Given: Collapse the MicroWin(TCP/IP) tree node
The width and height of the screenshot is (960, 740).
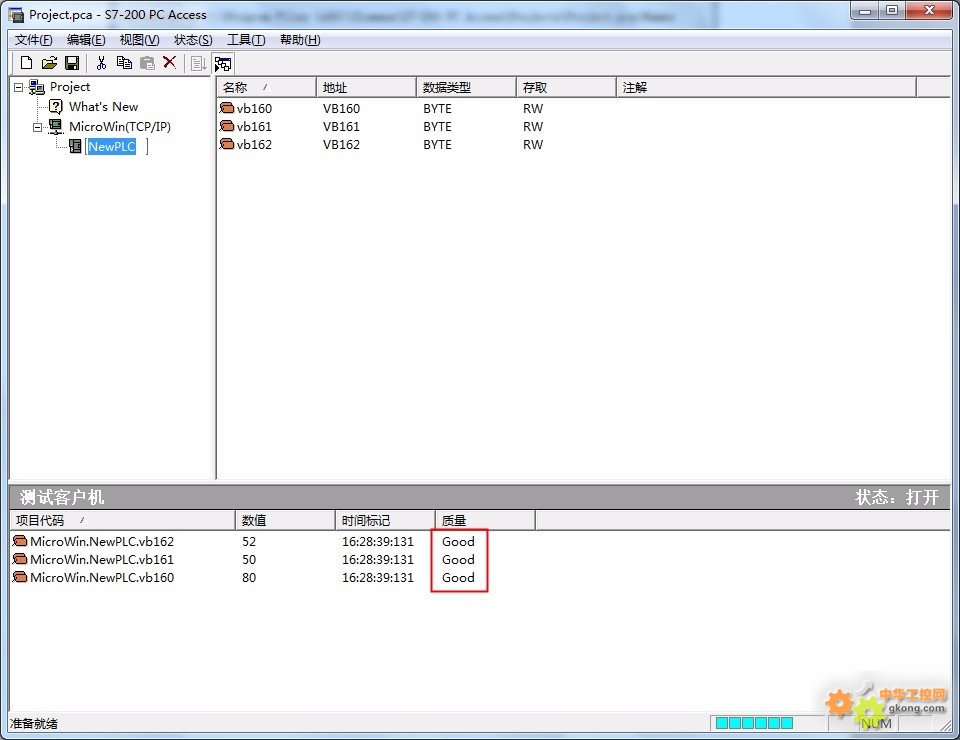Looking at the screenshot, I should click(x=37, y=127).
